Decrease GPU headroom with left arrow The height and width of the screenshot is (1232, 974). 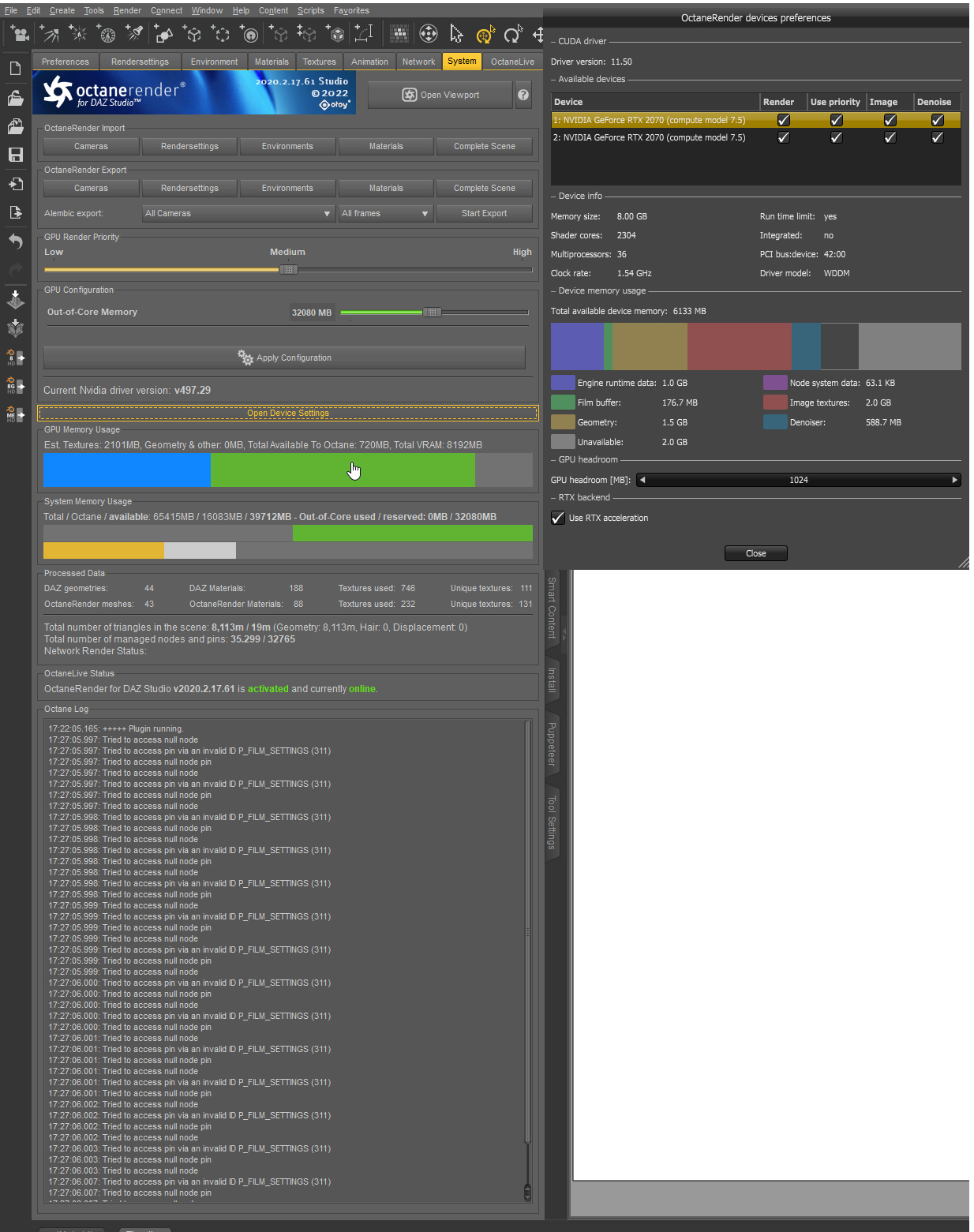pyautogui.click(x=642, y=480)
